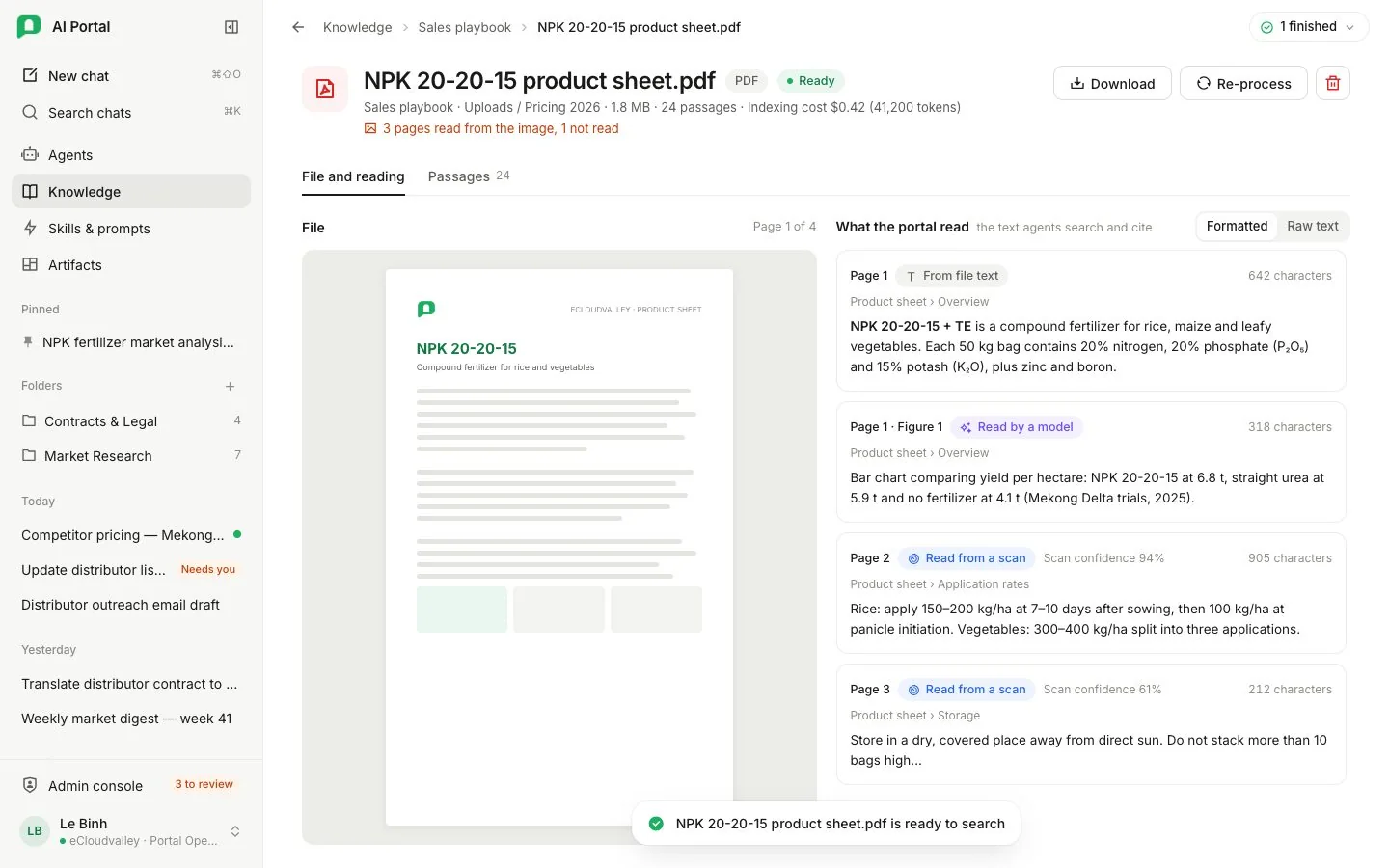The height and width of the screenshot is (868, 1389).
Task: Click the Agents robot icon
Action: (30, 154)
